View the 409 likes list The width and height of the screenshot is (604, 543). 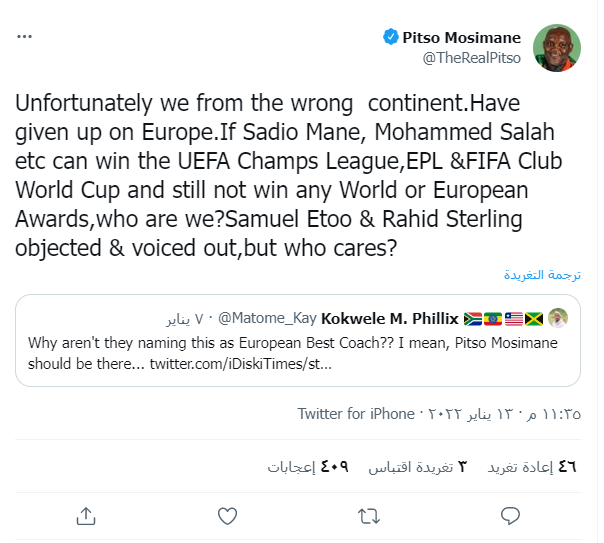pyautogui.click(x=307, y=466)
